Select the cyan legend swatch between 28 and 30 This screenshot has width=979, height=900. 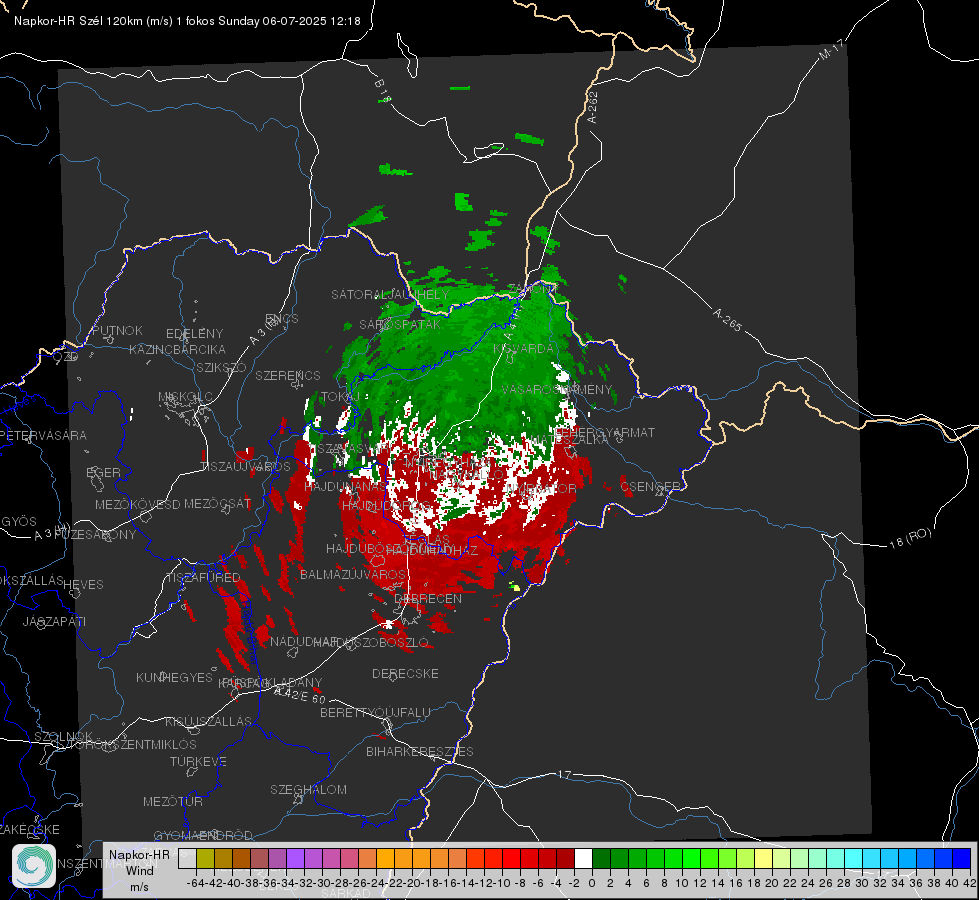point(853,858)
